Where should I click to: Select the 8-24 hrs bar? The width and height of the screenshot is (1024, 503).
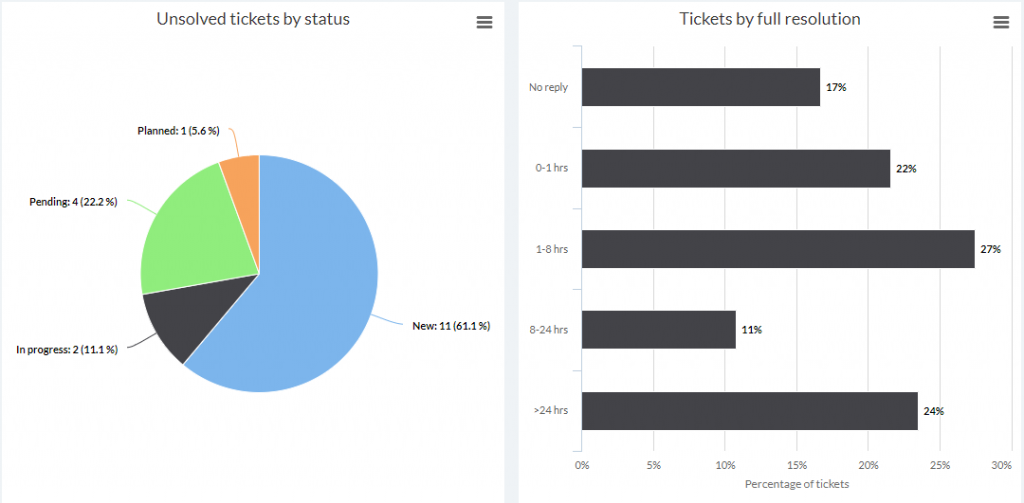658,329
